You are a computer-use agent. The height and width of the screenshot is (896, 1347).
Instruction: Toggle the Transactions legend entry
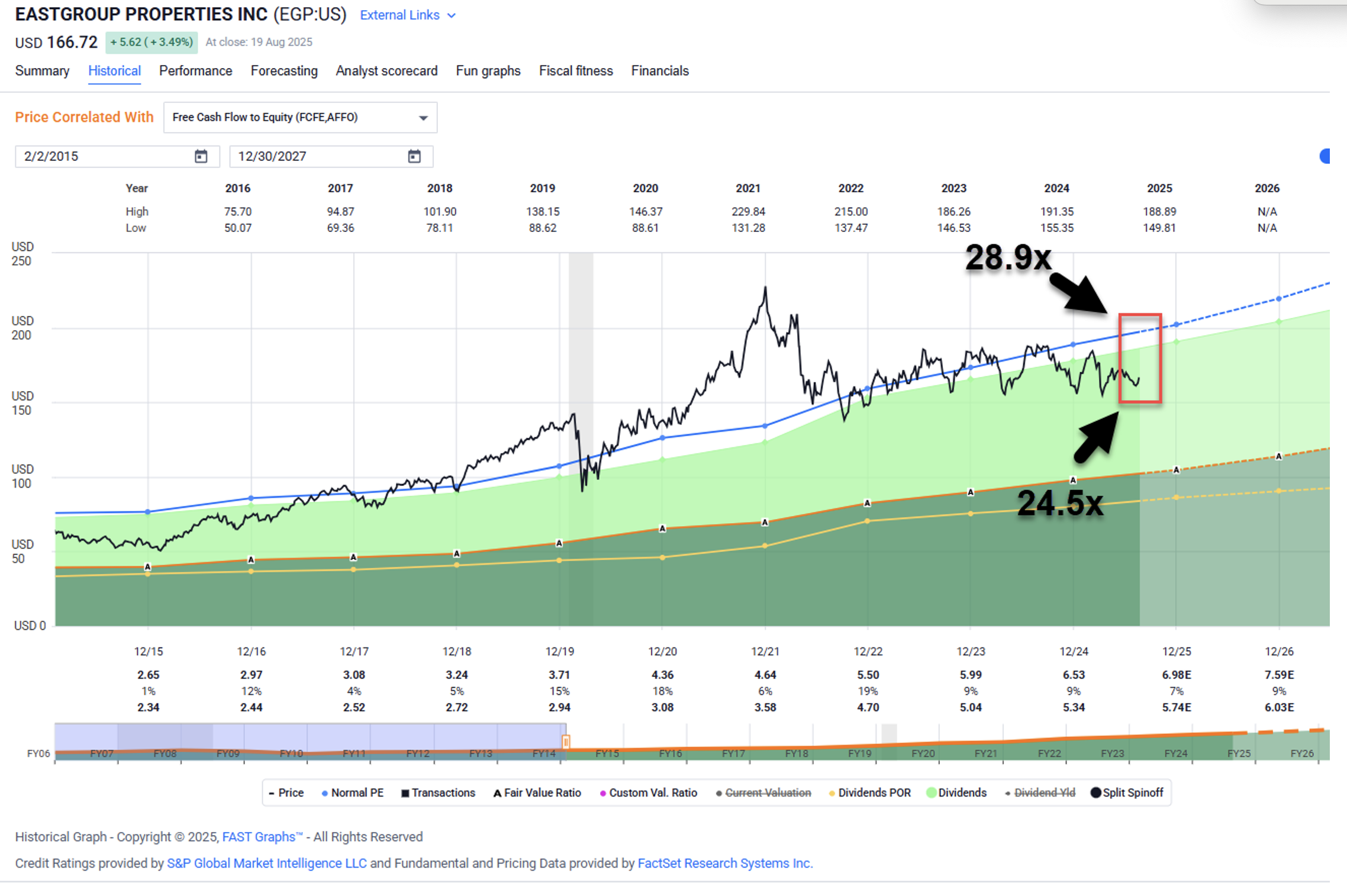click(x=438, y=792)
